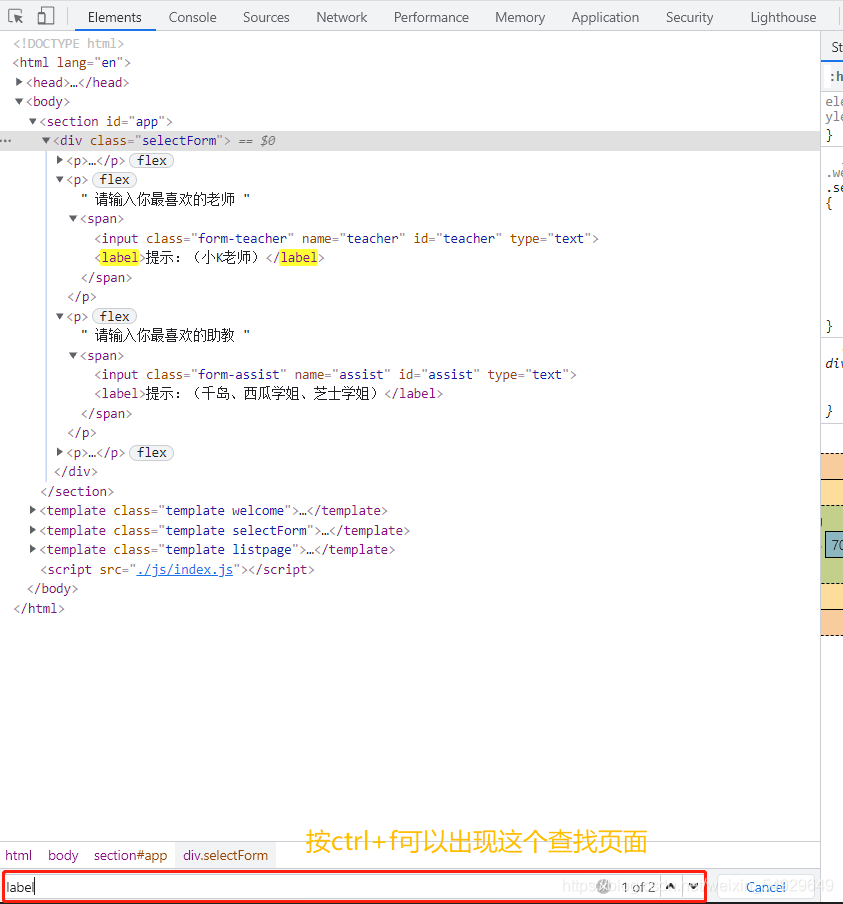Toggle the flex badge on the last p element
This screenshot has width=843, height=904.
point(152,453)
